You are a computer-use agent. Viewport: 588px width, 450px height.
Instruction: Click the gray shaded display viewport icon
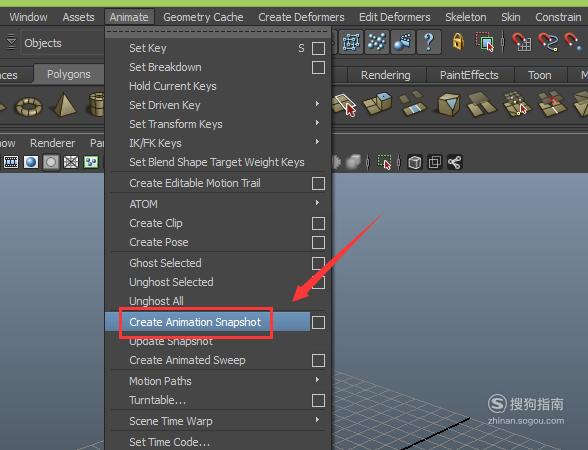[x=51, y=162]
